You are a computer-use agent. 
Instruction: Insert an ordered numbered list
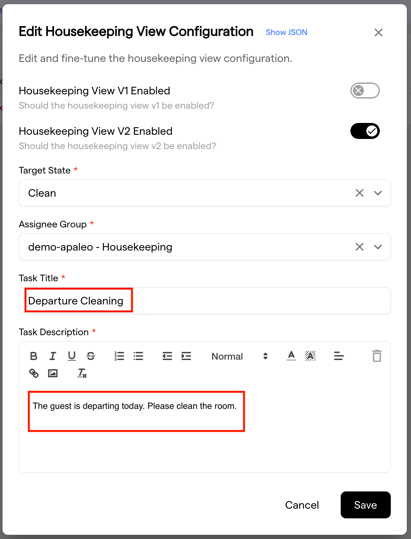119,356
